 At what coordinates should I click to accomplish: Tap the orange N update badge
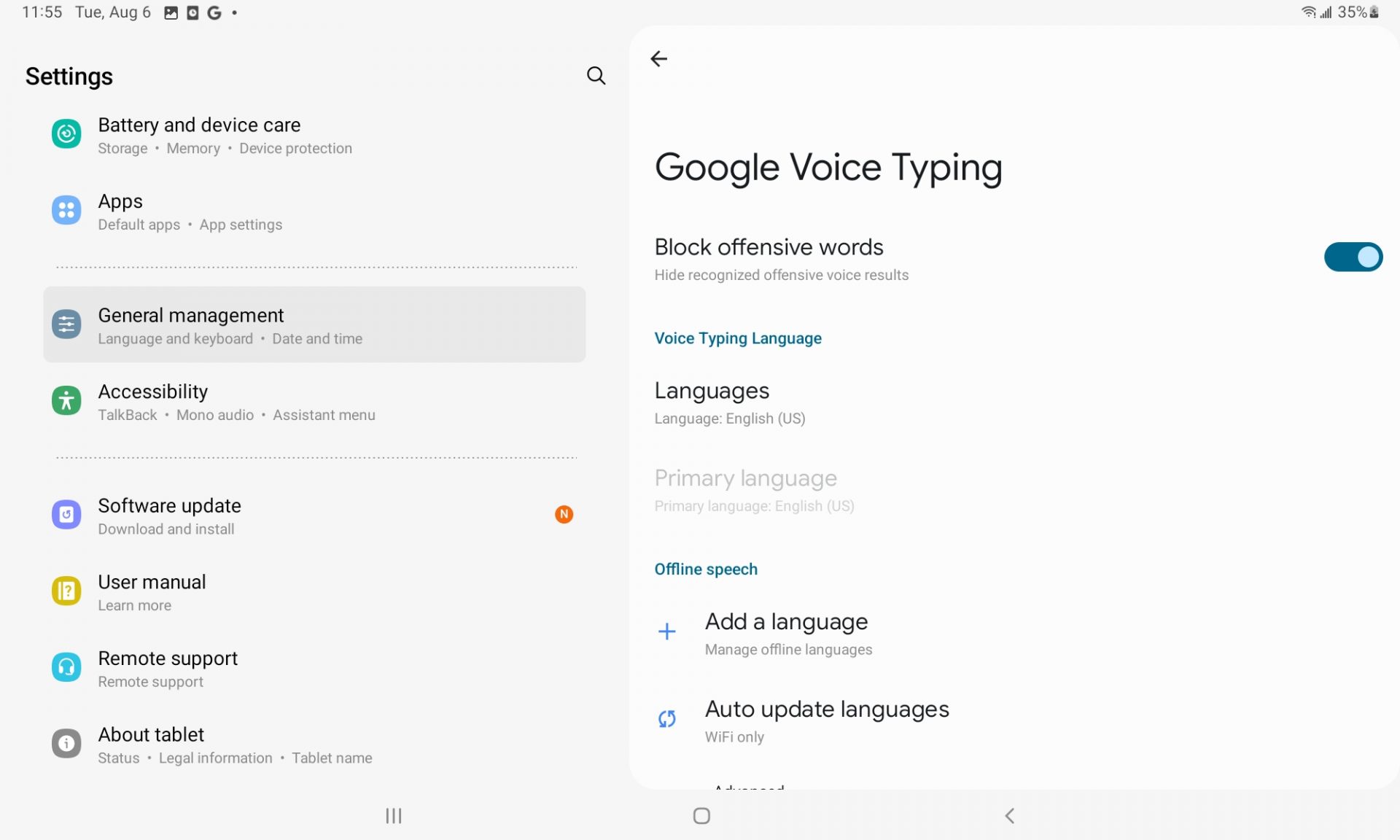pyautogui.click(x=564, y=515)
